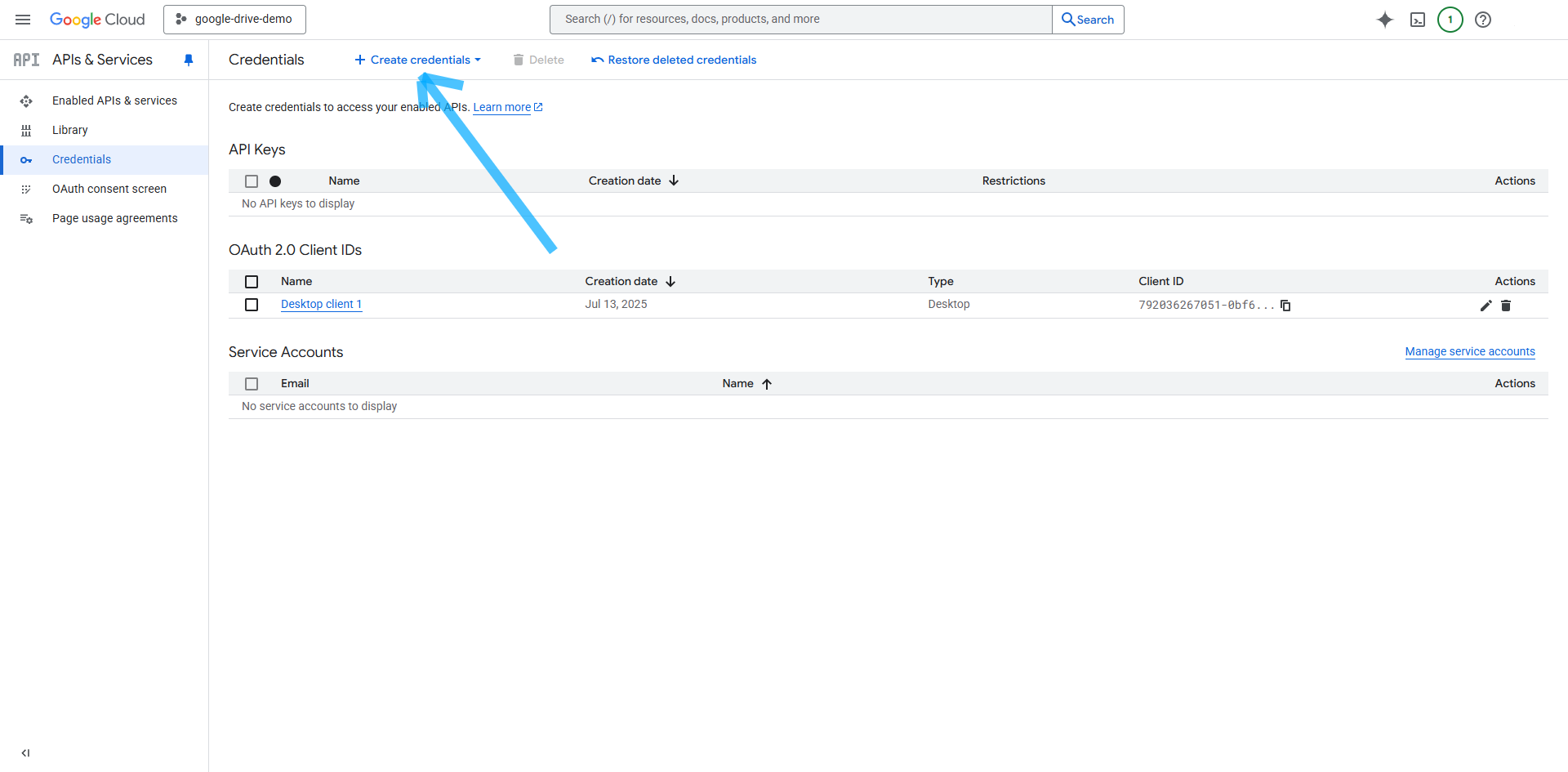Click the APIs & Services API icon
Viewport: 1568px width, 772px height.
point(26,60)
